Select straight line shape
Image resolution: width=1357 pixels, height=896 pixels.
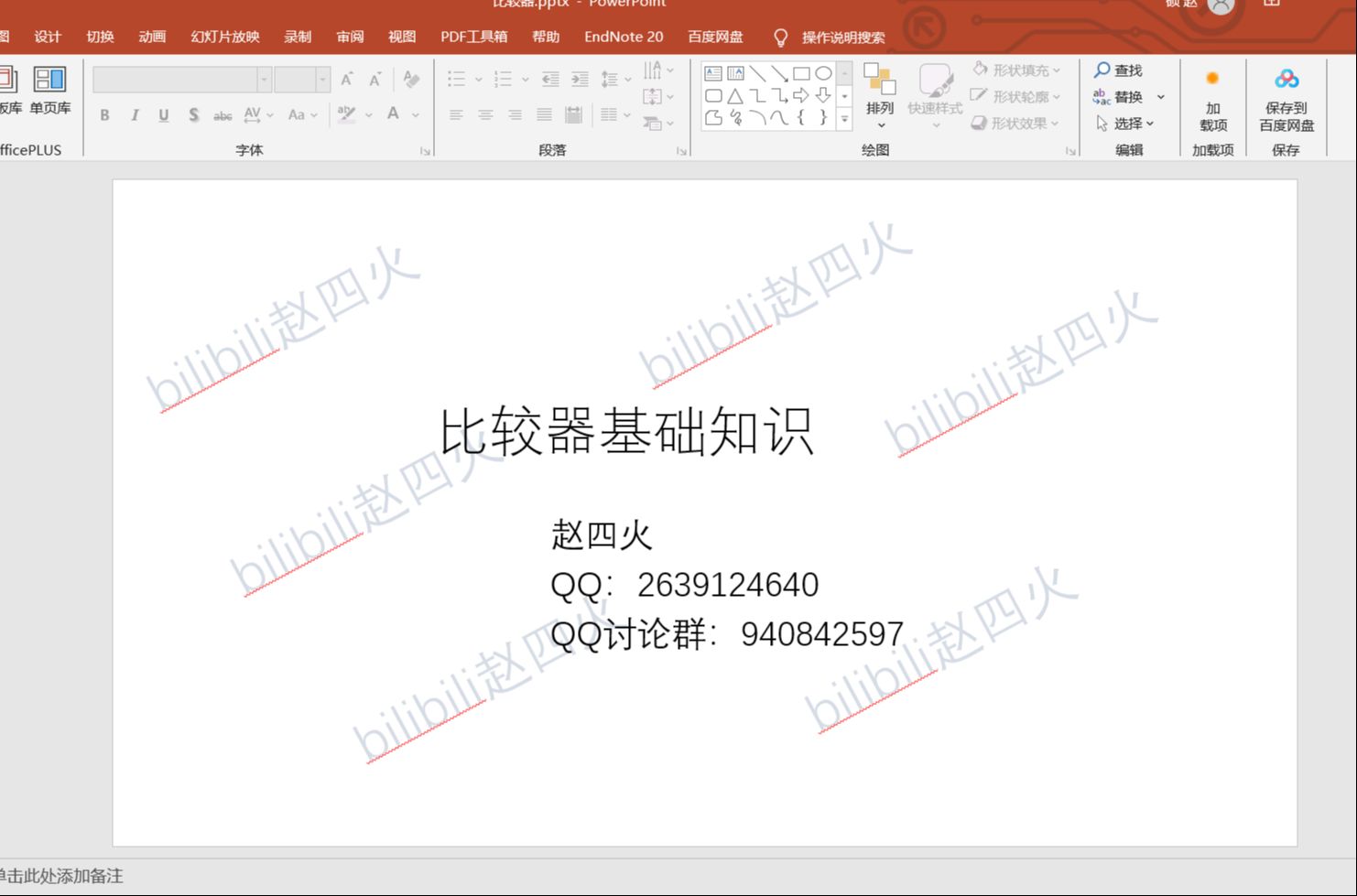(x=757, y=73)
